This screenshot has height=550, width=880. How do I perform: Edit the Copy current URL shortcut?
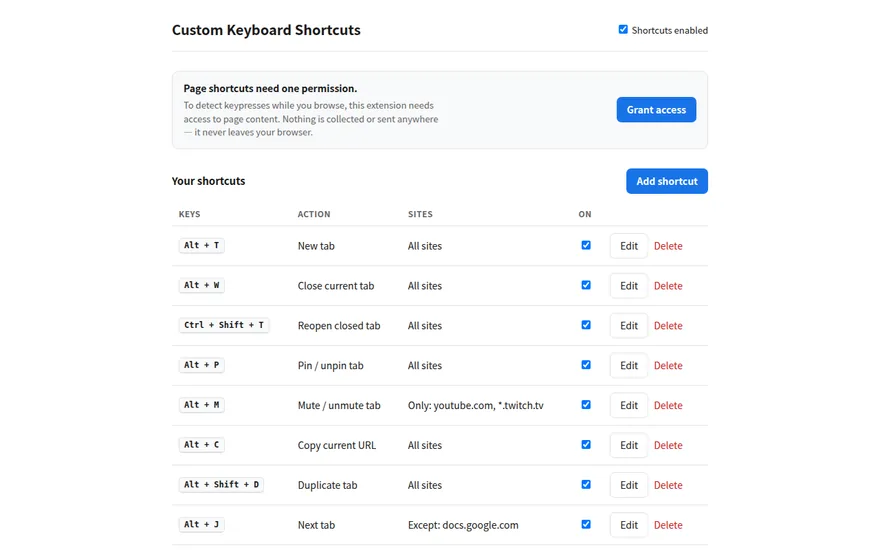(x=629, y=445)
